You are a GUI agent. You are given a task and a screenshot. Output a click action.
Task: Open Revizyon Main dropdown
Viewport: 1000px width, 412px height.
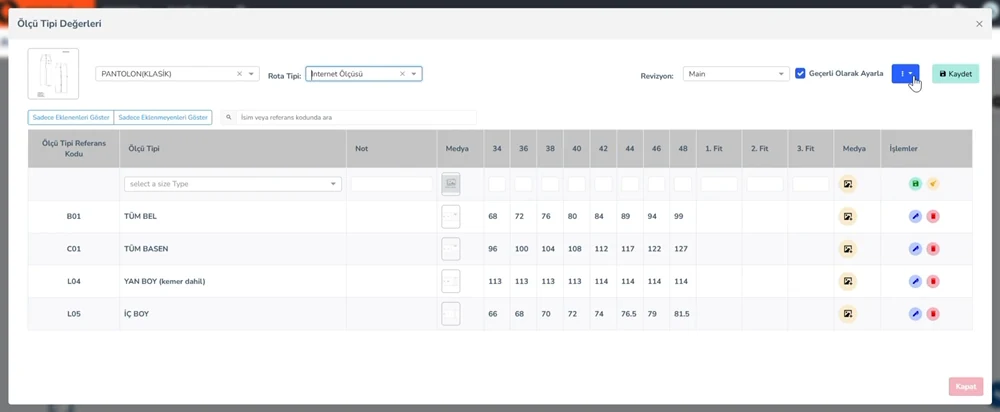click(x=737, y=74)
